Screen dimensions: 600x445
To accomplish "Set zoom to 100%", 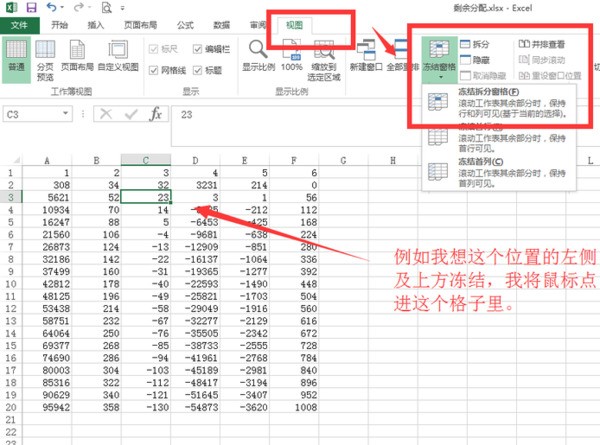I will 292,56.
